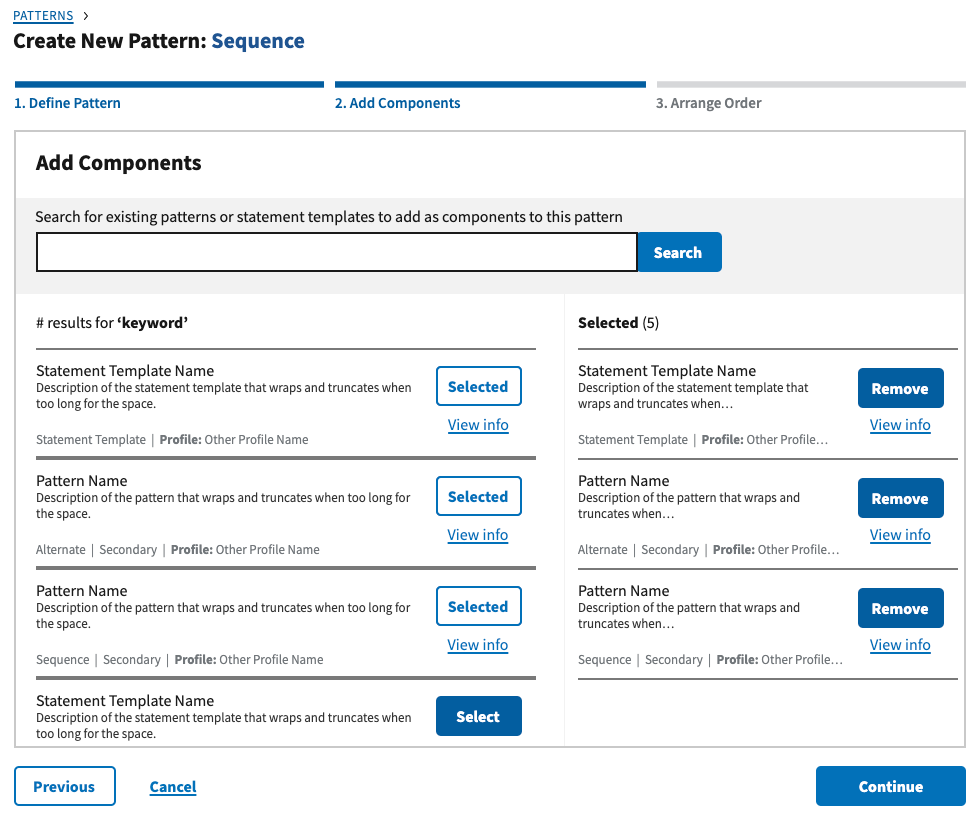
Task: Toggle Selected on the Sequence pattern result
Action: (x=478, y=607)
